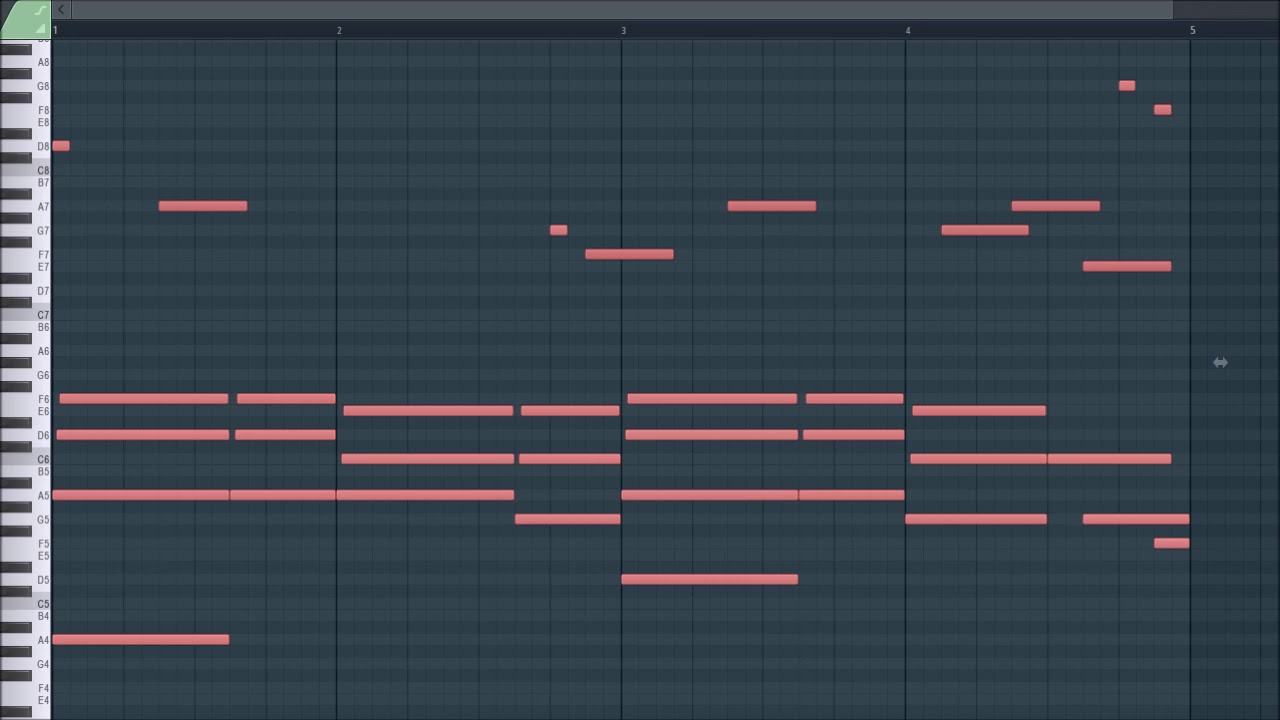Select the first C6 note in bar 2
This screenshot has height=720, width=1280.
click(428, 459)
